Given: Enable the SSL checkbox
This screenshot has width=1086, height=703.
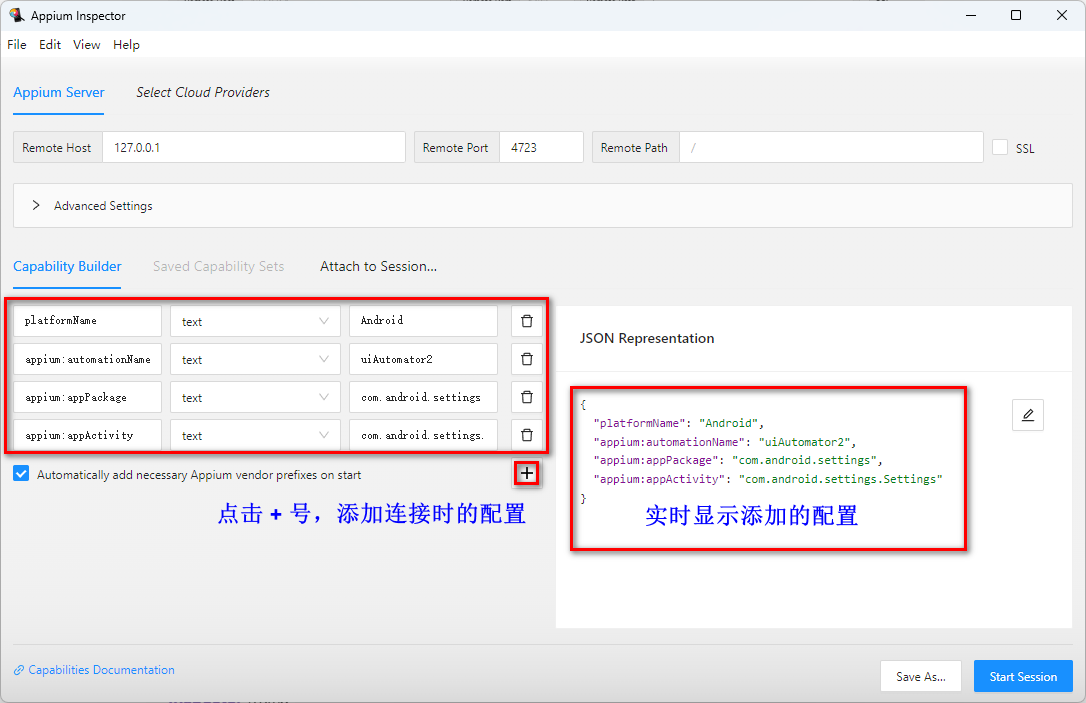Looking at the screenshot, I should (x=1000, y=148).
